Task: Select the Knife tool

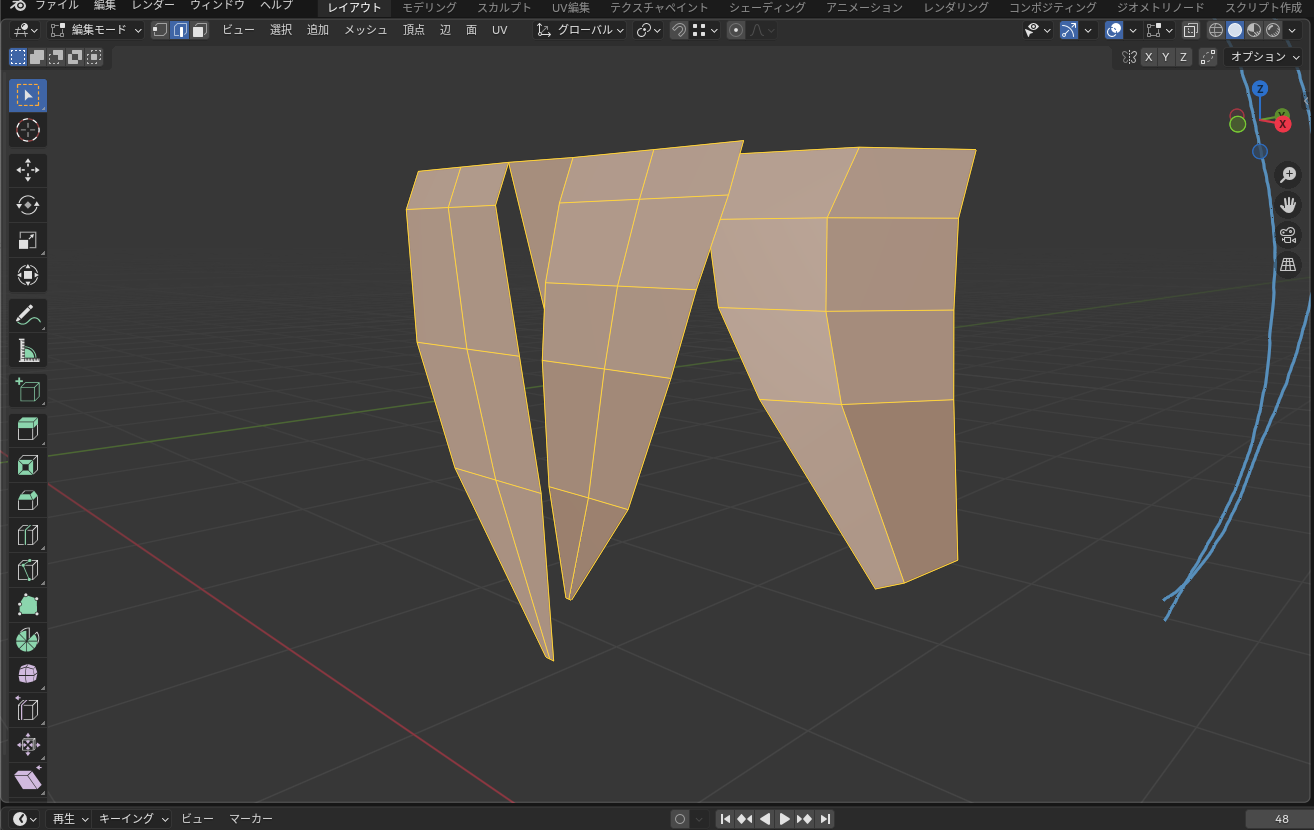Action: [28, 570]
